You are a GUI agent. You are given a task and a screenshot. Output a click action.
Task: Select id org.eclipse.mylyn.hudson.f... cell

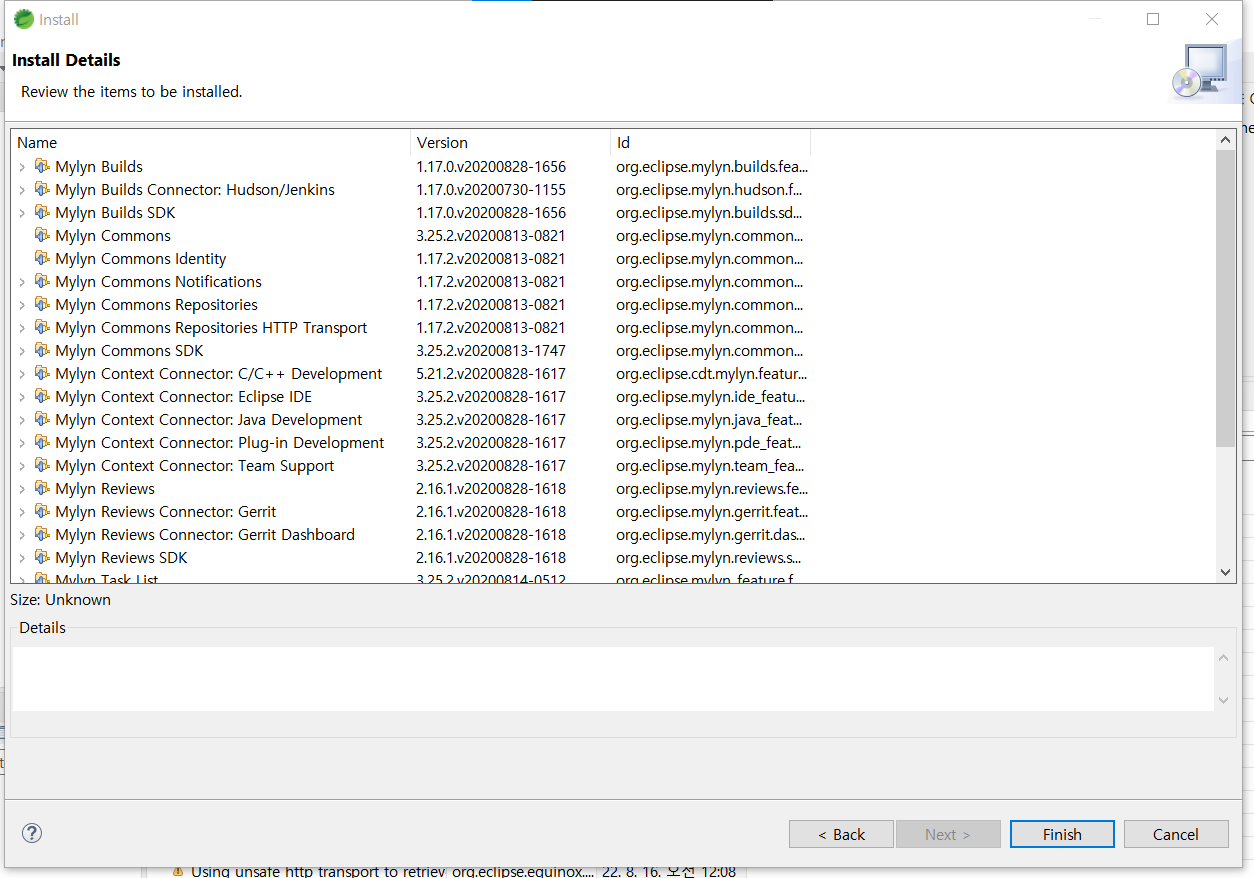pos(709,190)
